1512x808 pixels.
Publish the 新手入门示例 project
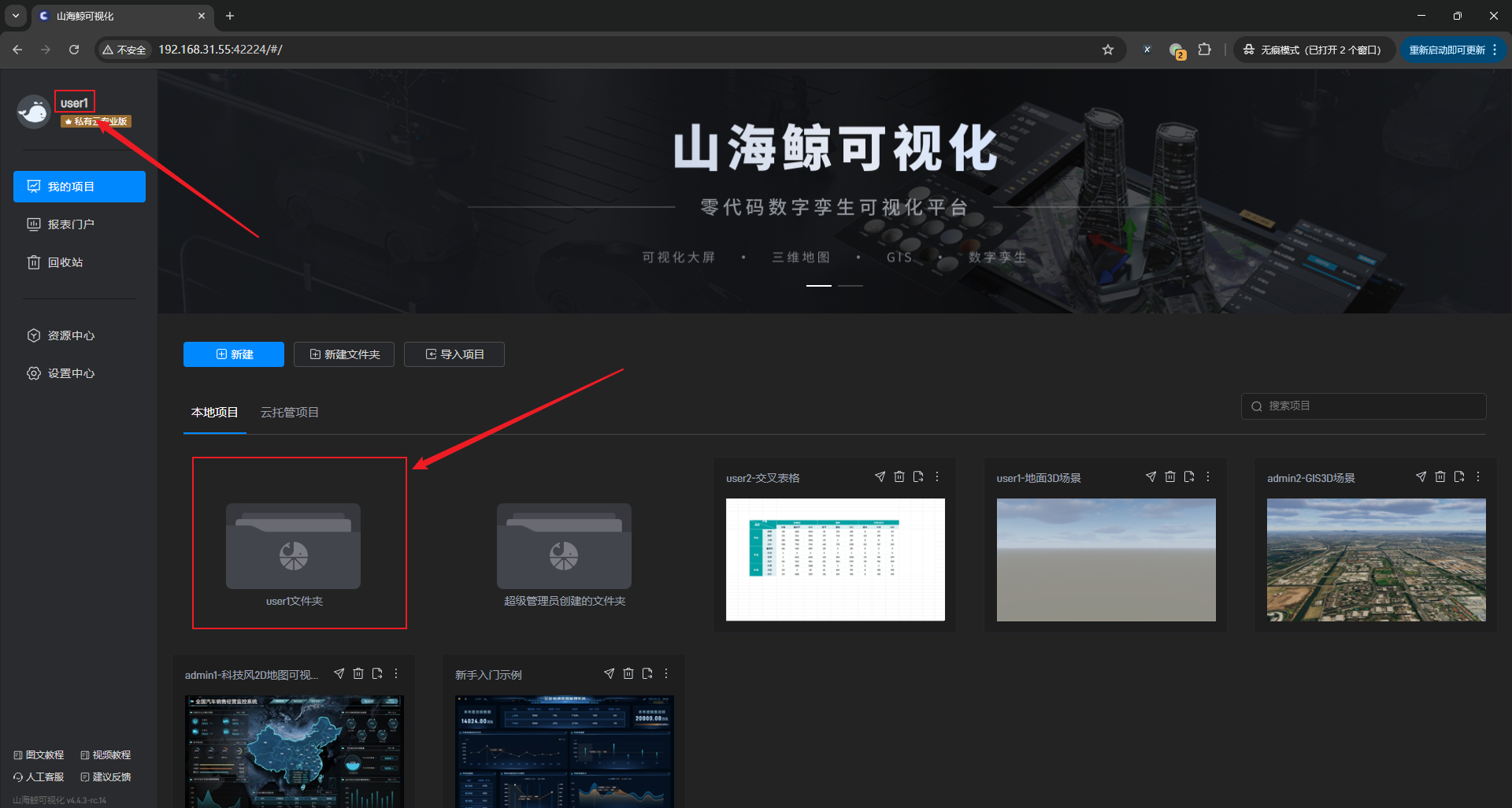click(x=609, y=674)
